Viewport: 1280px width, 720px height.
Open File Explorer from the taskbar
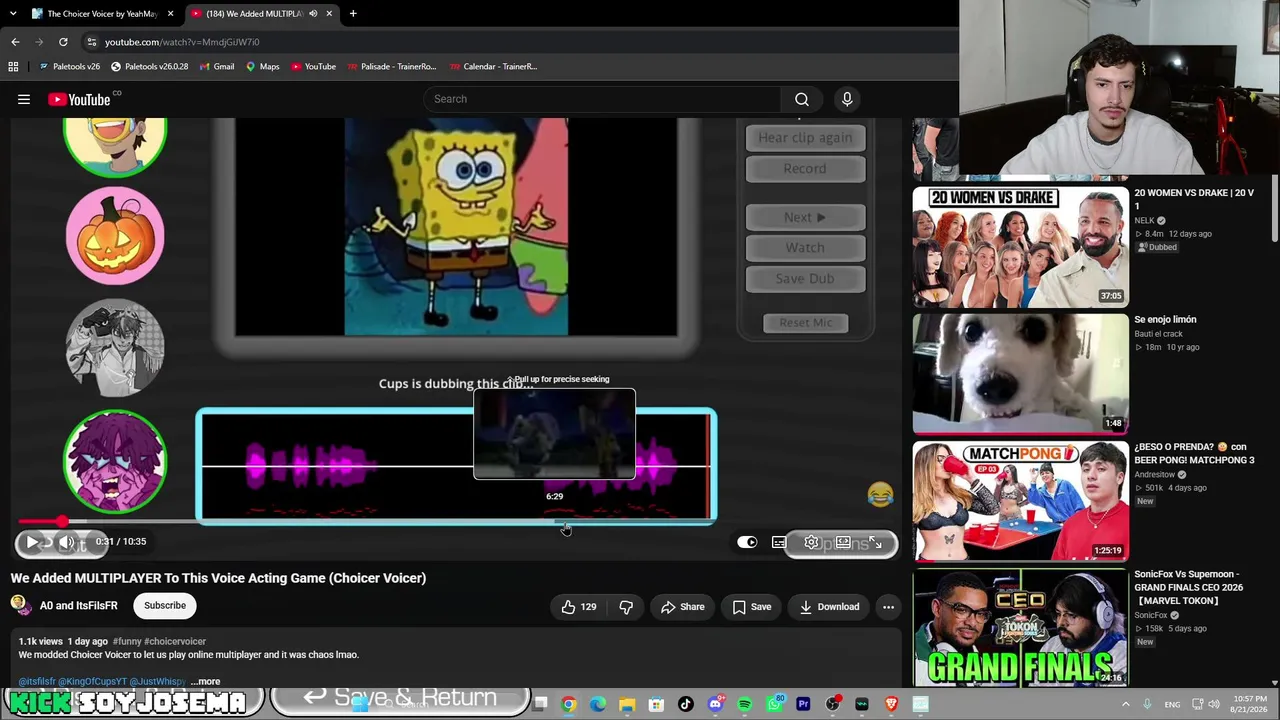(627, 704)
